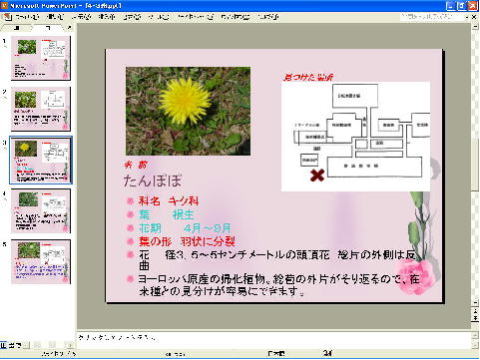This screenshot has width=480, height=360.
Task: Select the dandelion photo on the slide
Action: (188, 111)
